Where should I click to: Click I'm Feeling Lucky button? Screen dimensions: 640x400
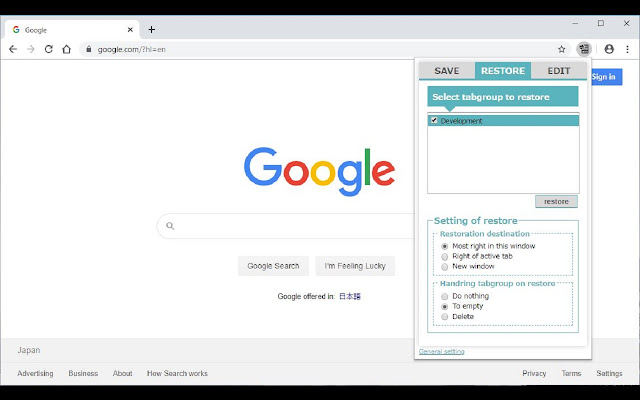355,266
